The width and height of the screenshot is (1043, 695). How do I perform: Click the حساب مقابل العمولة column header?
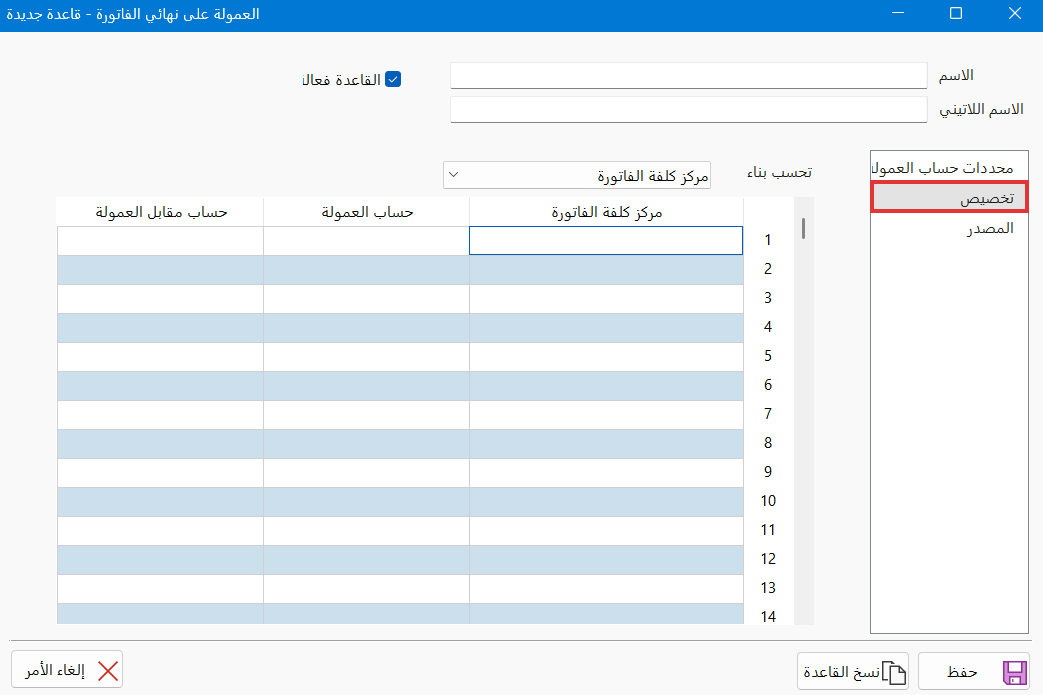click(x=160, y=212)
